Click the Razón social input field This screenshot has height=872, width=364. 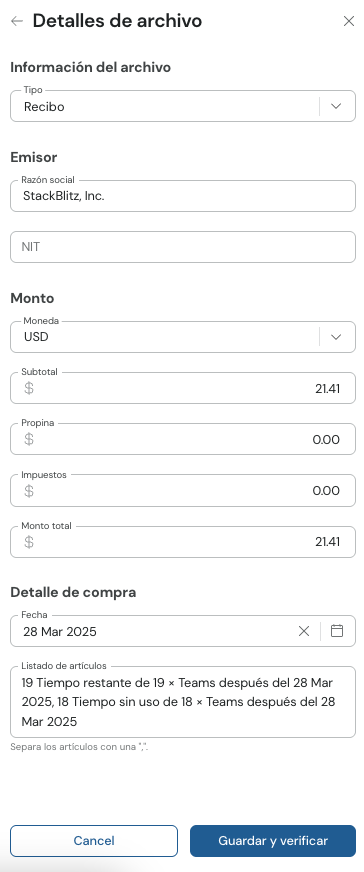pyautogui.click(x=183, y=196)
